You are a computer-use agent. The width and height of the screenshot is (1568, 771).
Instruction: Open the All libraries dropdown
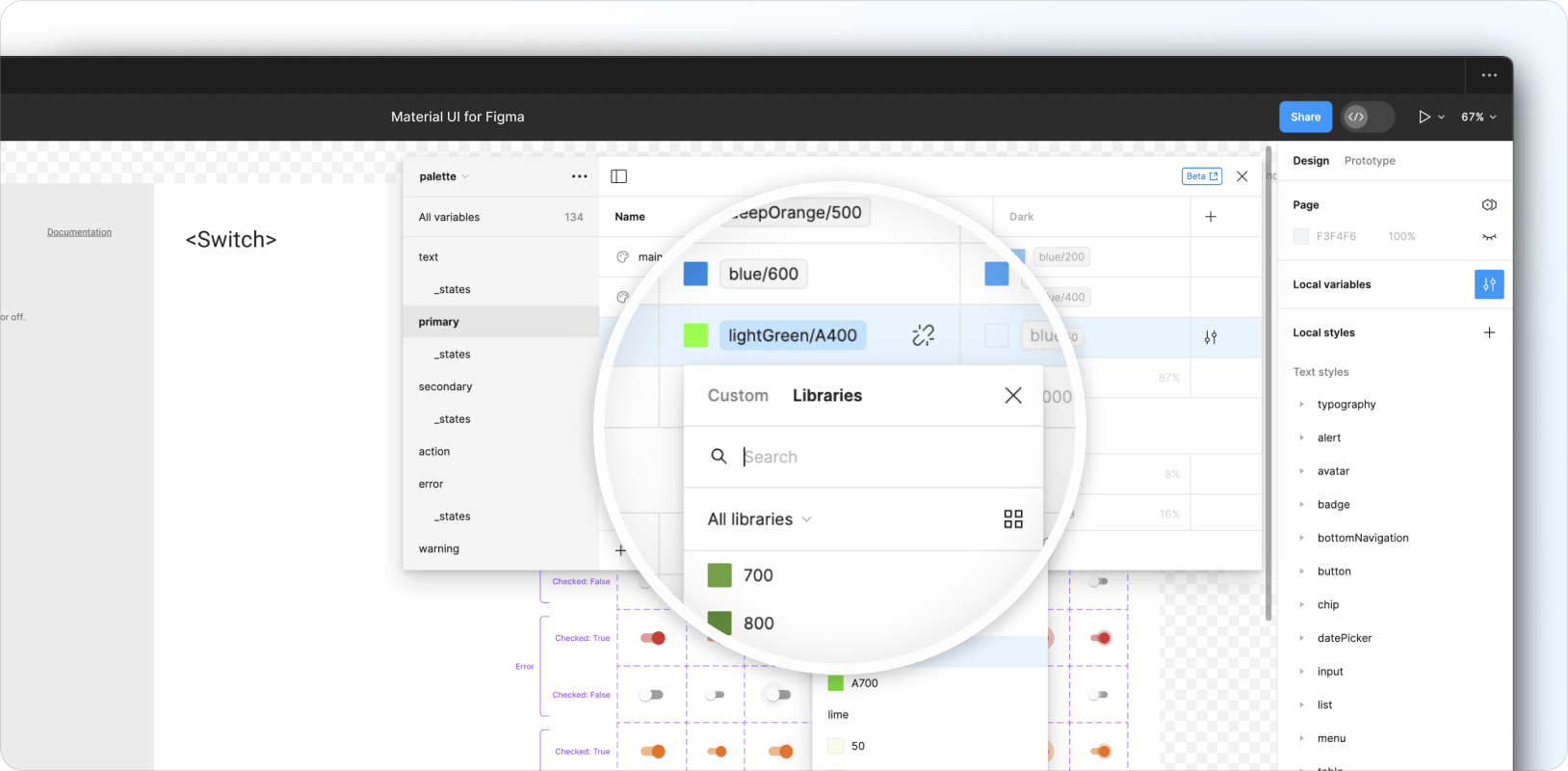click(x=759, y=519)
